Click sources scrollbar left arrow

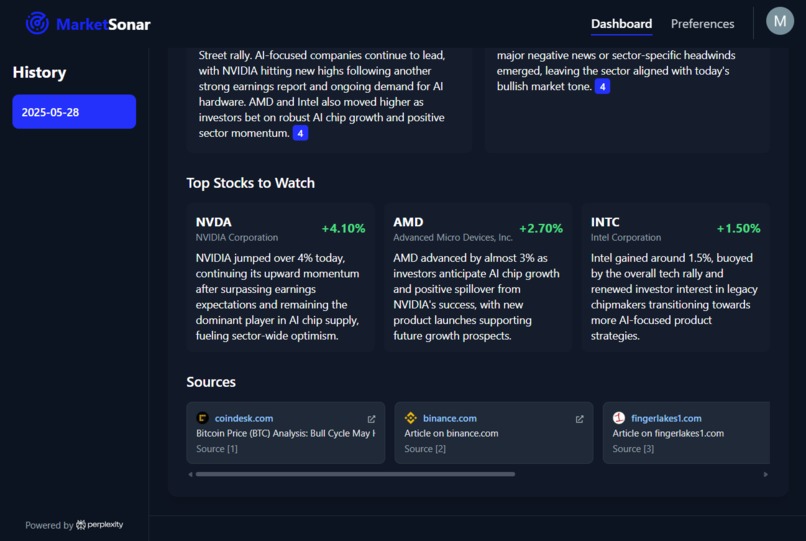[190, 474]
